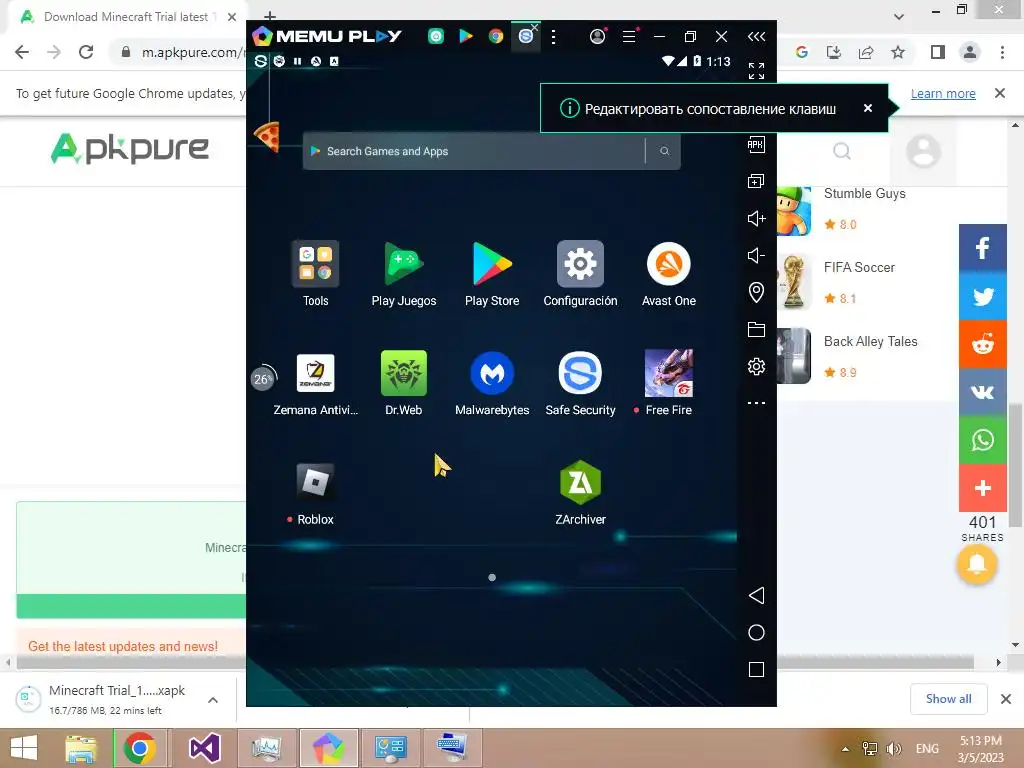The height and width of the screenshot is (768, 1024).
Task: Tap Android recent apps square button
Action: coord(756,669)
